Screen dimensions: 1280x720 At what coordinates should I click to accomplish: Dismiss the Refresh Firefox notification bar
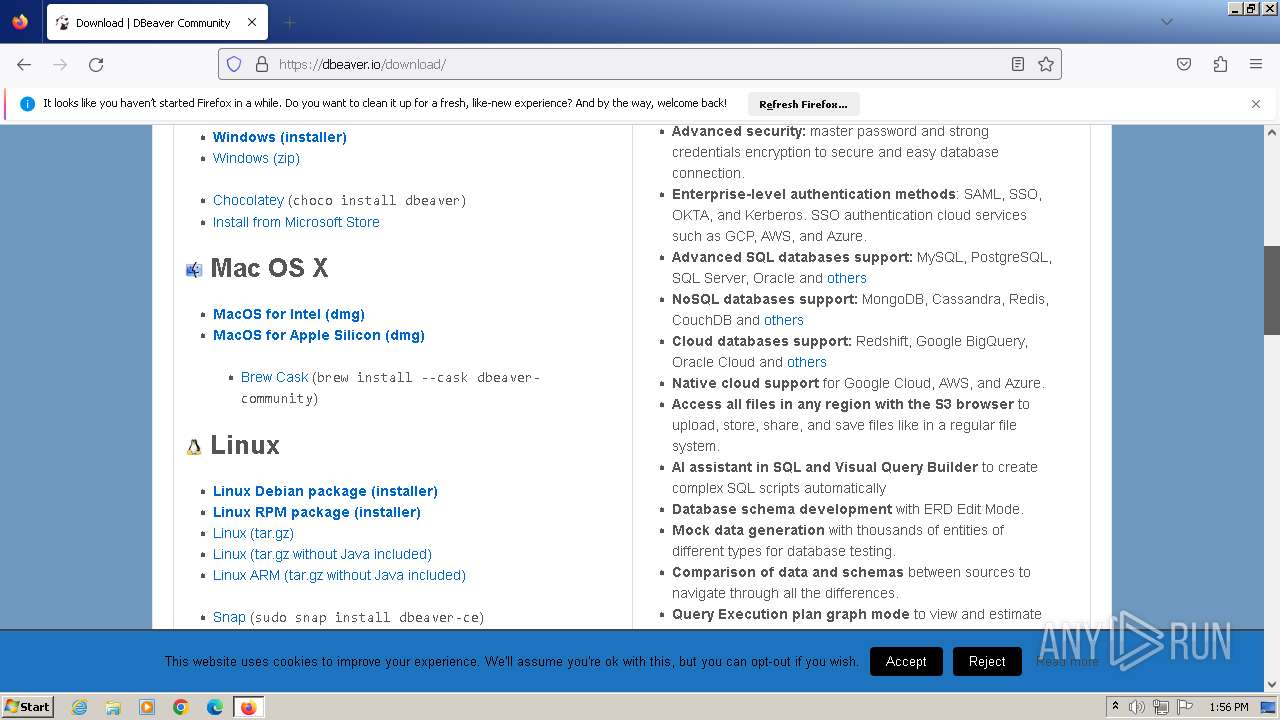pos(1256,104)
